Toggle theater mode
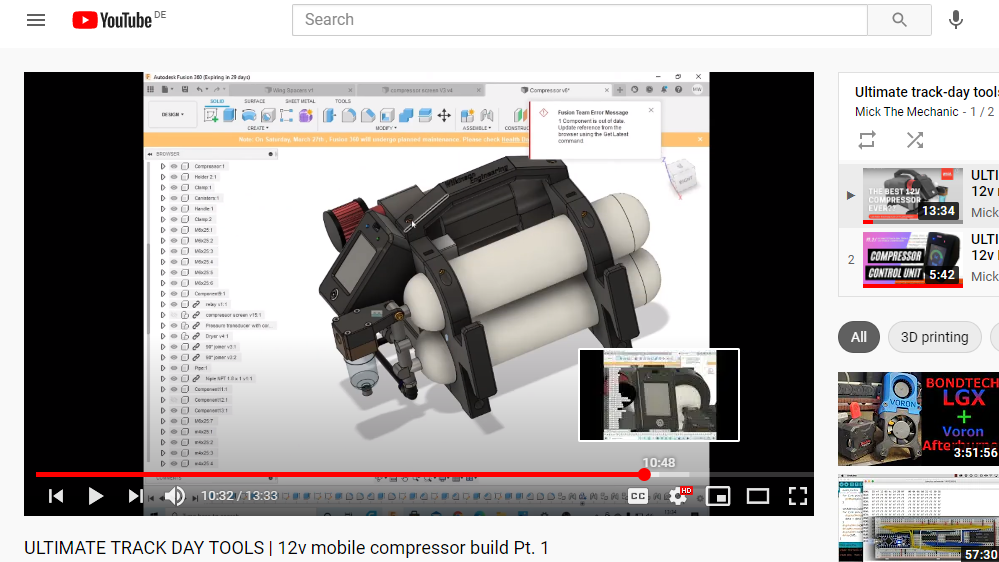Image resolution: width=999 pixels, height=562 pixels. (758, 496)
